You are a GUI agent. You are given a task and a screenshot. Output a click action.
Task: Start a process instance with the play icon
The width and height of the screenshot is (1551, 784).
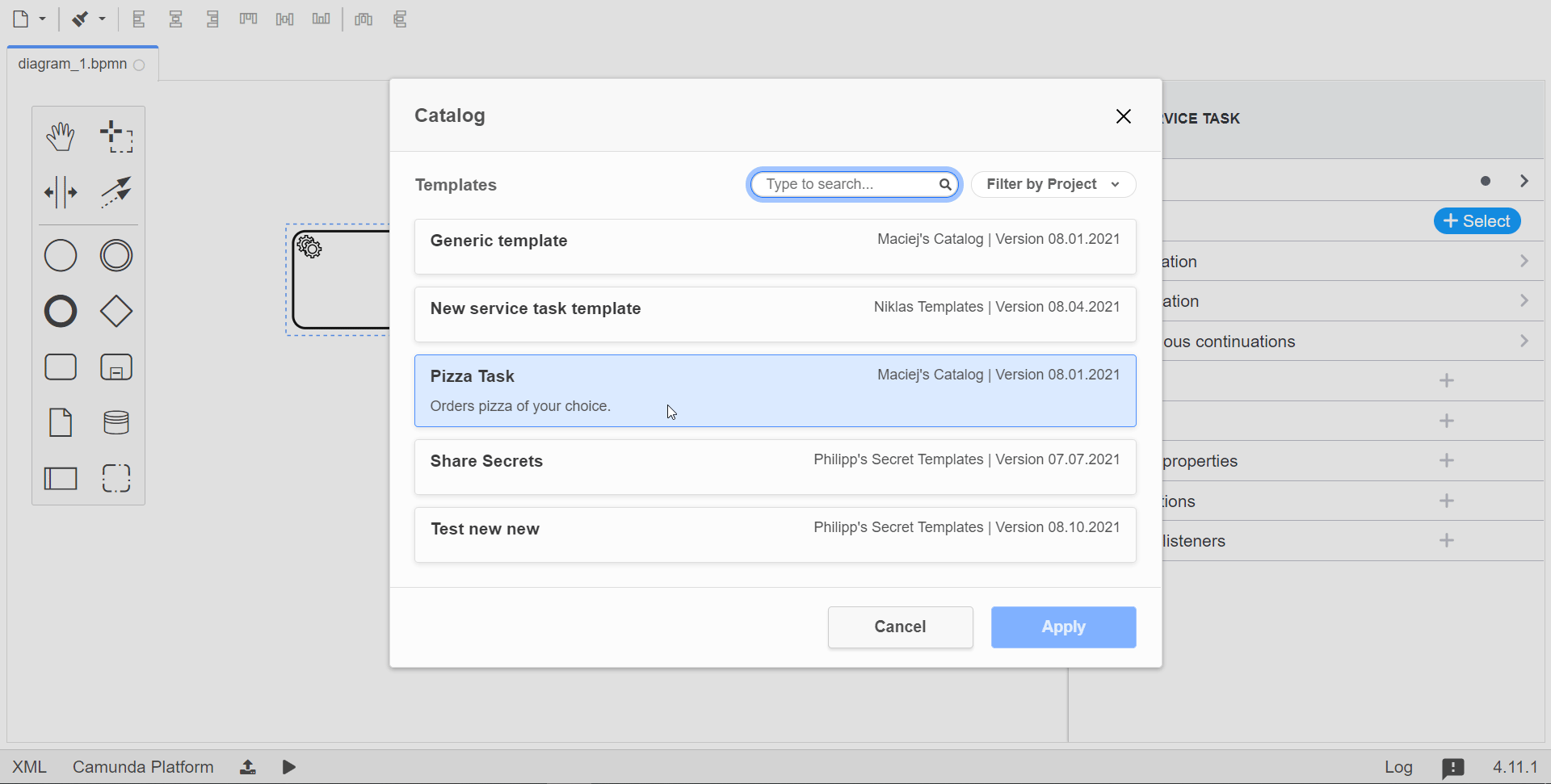288,766
